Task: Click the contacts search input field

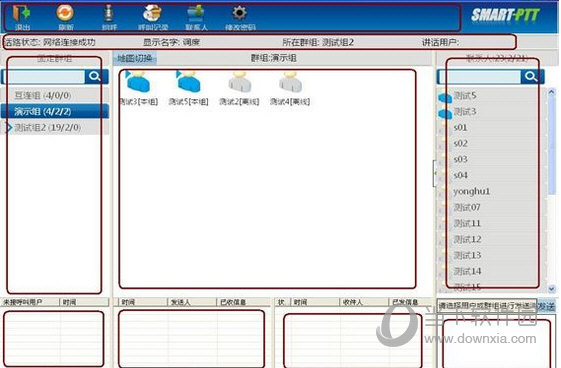Action: pos(479,77)
